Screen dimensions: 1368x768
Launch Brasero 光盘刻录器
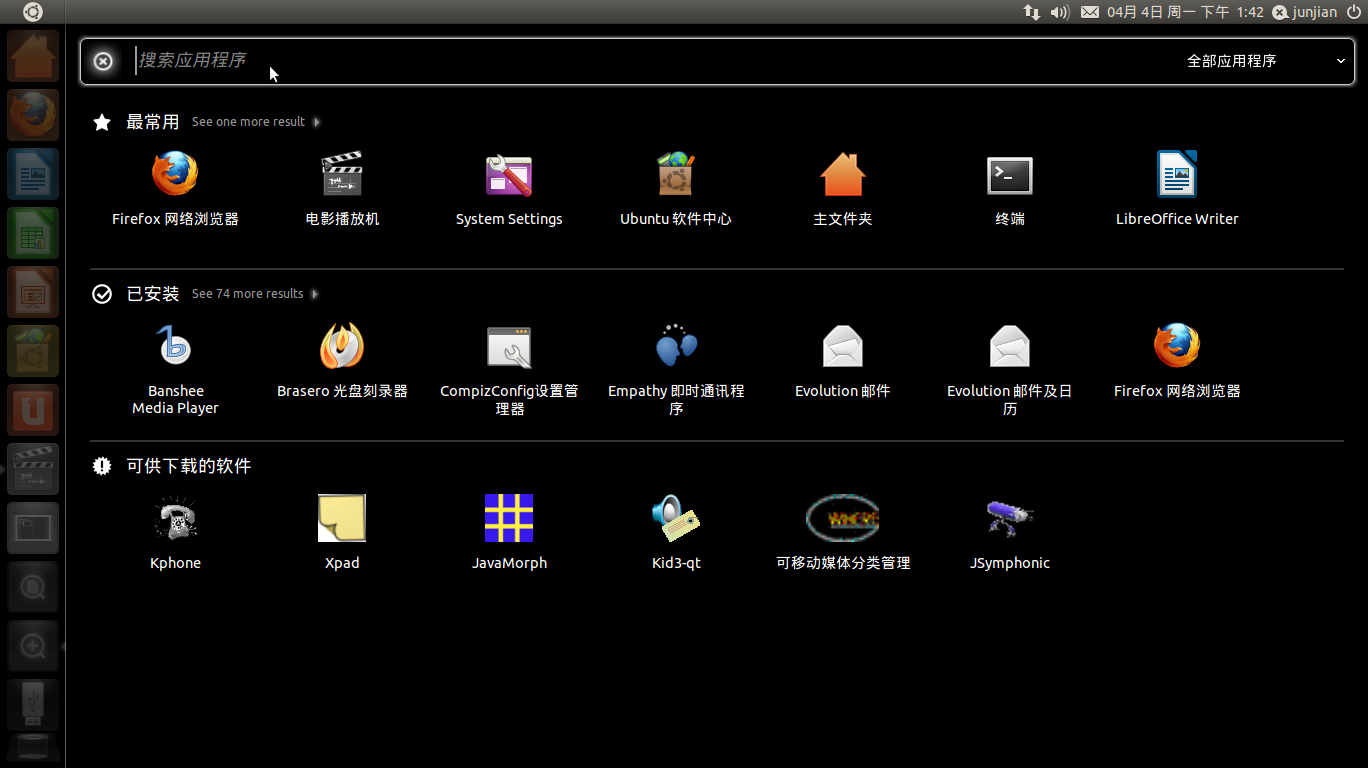tap(342, 361)
